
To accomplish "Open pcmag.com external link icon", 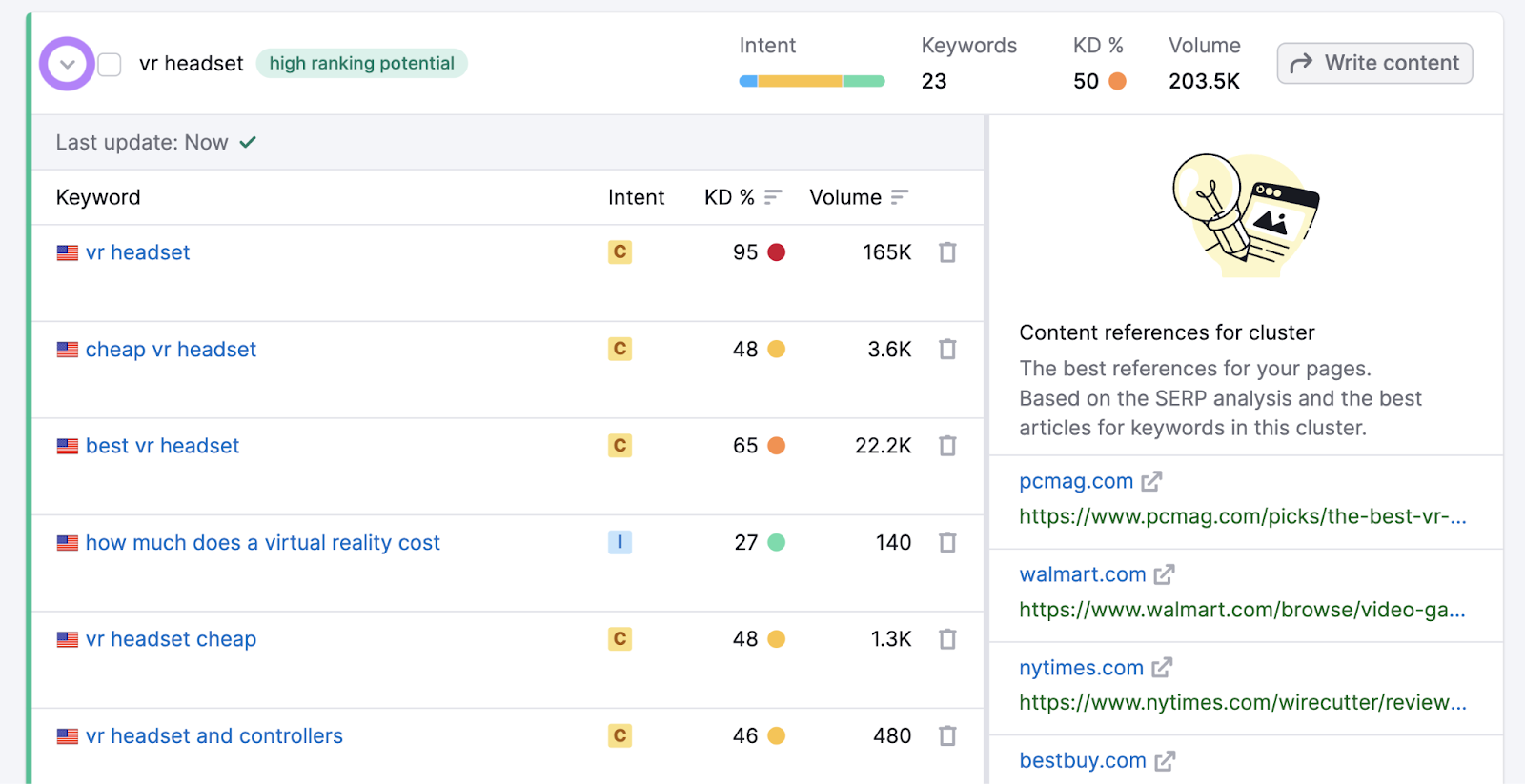I will coord(1151,482).
